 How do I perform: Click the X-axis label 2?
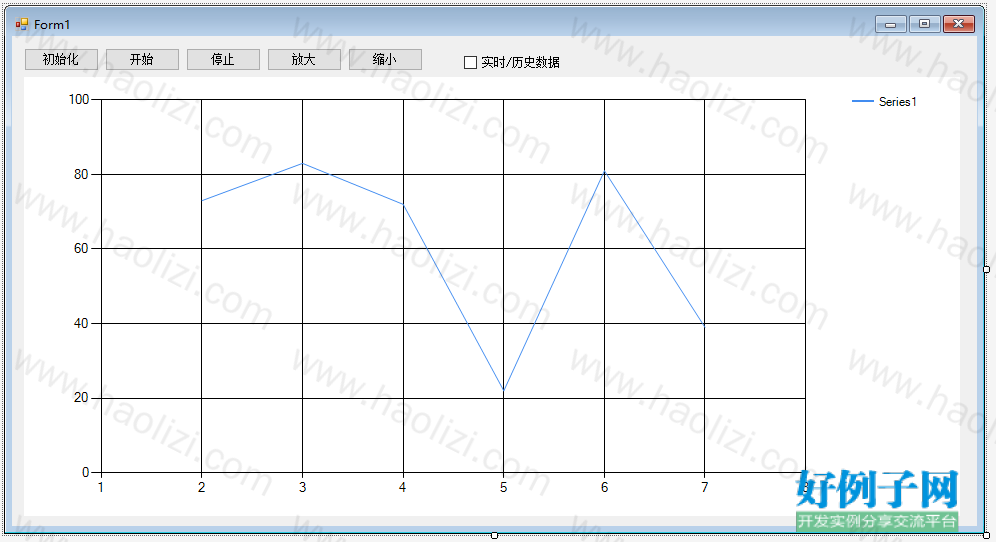(201, 487)
